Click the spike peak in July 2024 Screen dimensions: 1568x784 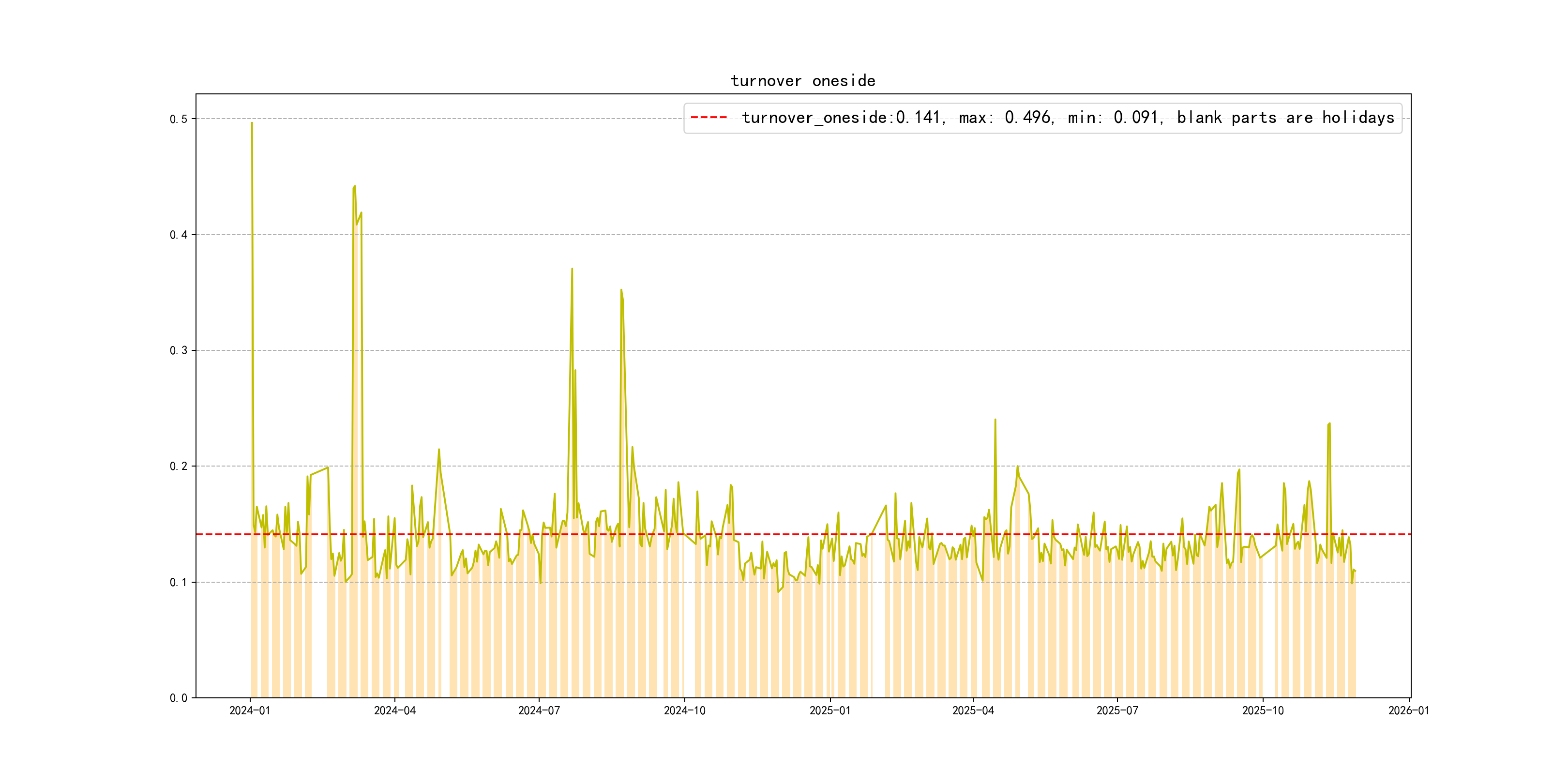click(x=572, y=269)
